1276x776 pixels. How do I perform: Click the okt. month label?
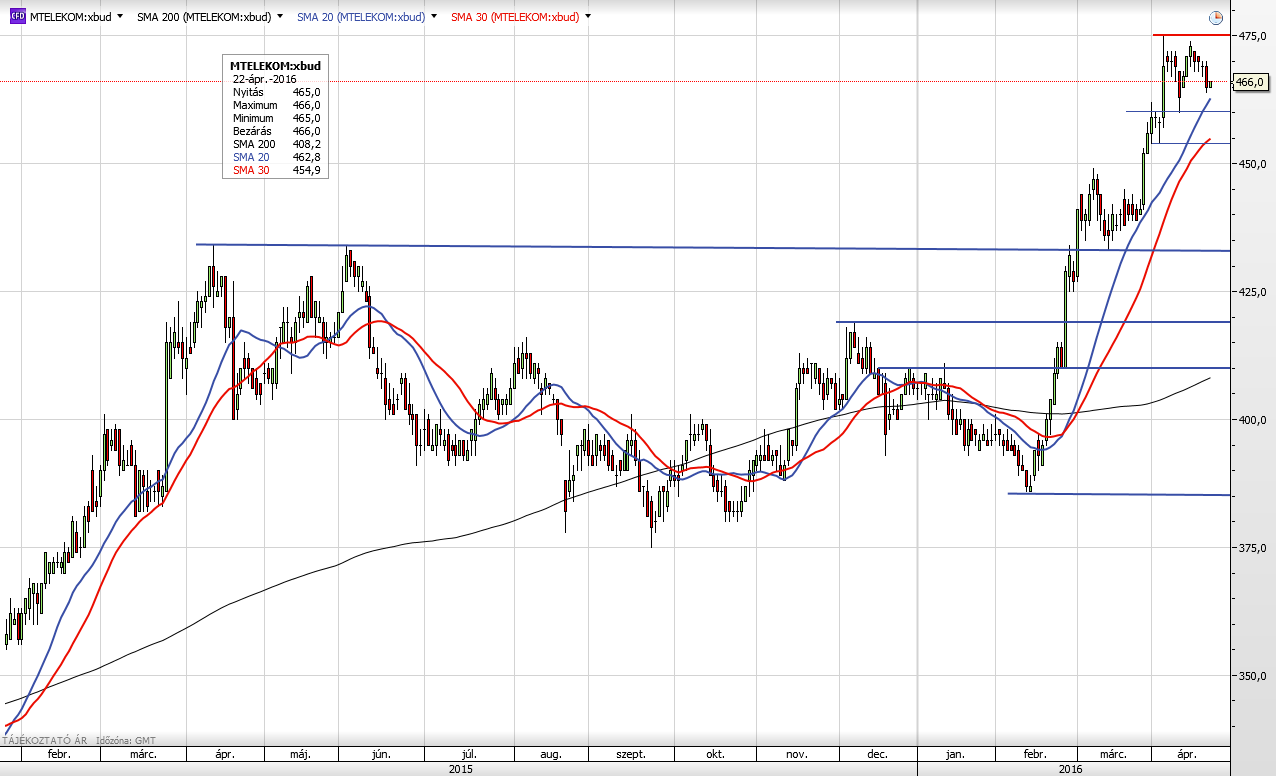[715, 755]
